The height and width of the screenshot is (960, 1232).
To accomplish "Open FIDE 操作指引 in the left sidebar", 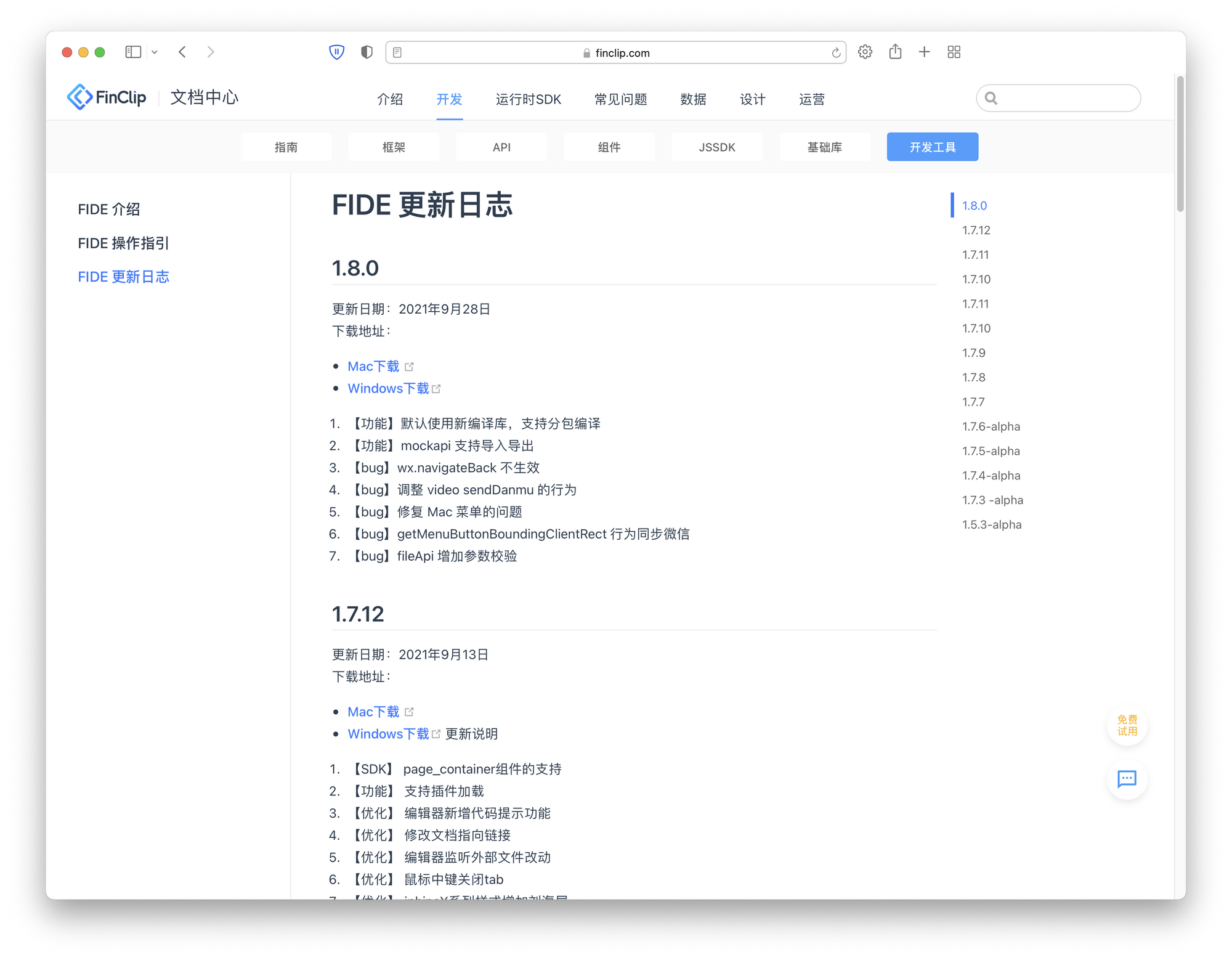I will coord(123,243).
